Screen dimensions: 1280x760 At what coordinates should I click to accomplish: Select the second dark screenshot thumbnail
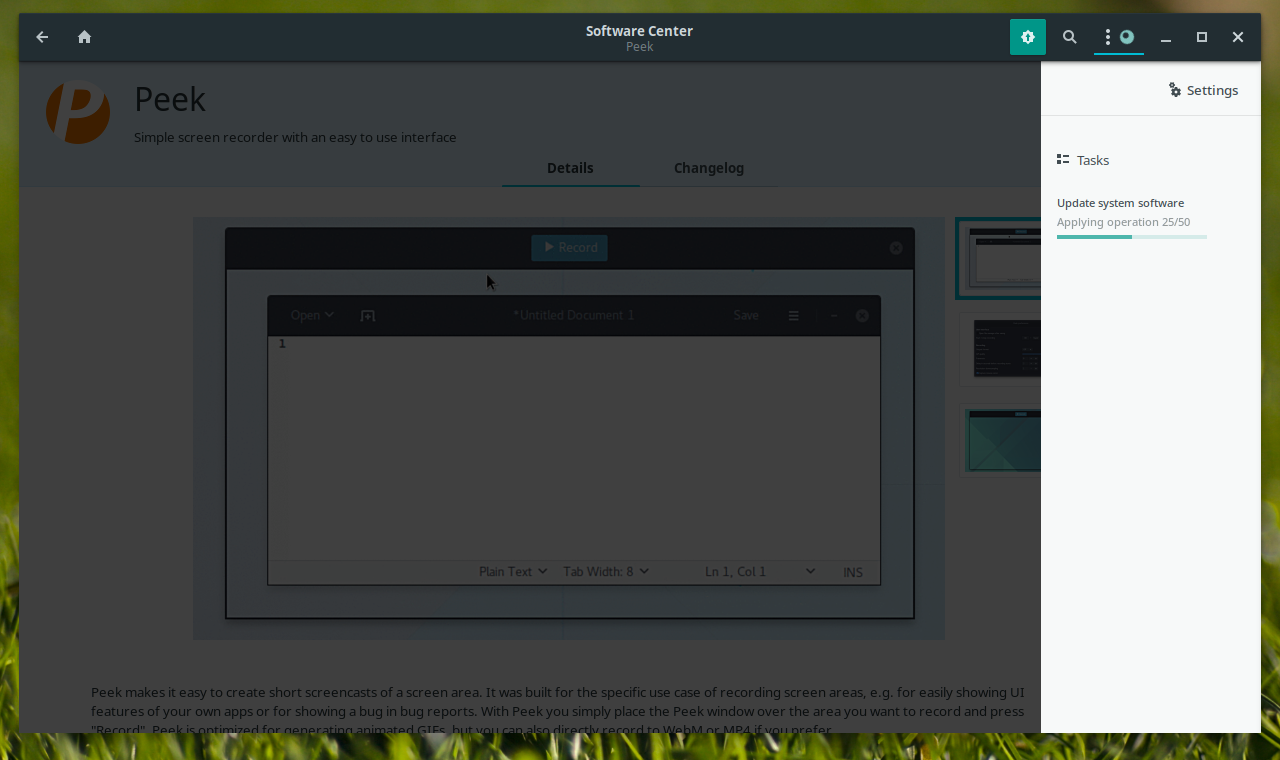pyautogui.click(x=1001, y=349)
